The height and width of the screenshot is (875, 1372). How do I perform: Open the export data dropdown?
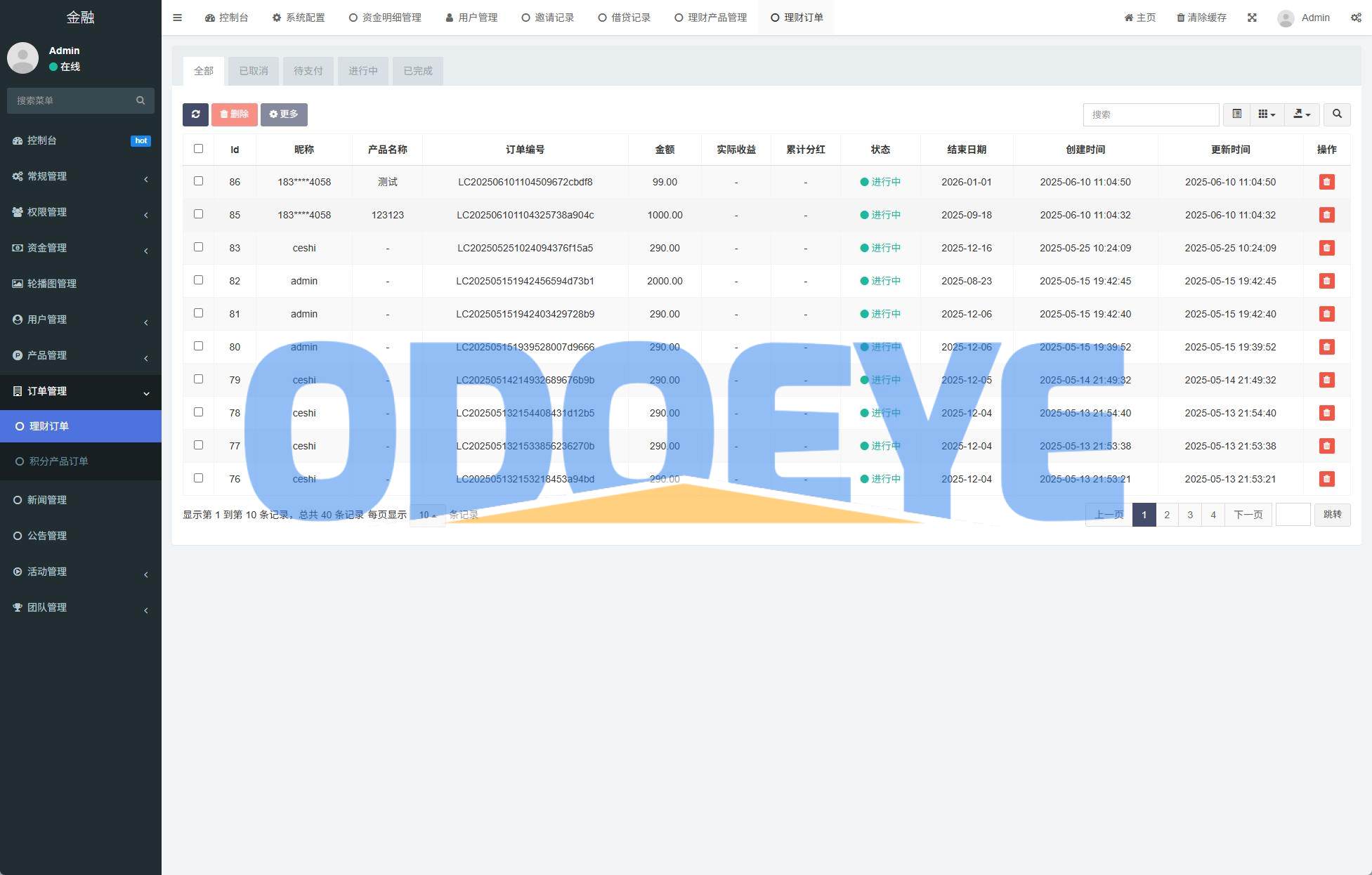tap(1302, 114)
